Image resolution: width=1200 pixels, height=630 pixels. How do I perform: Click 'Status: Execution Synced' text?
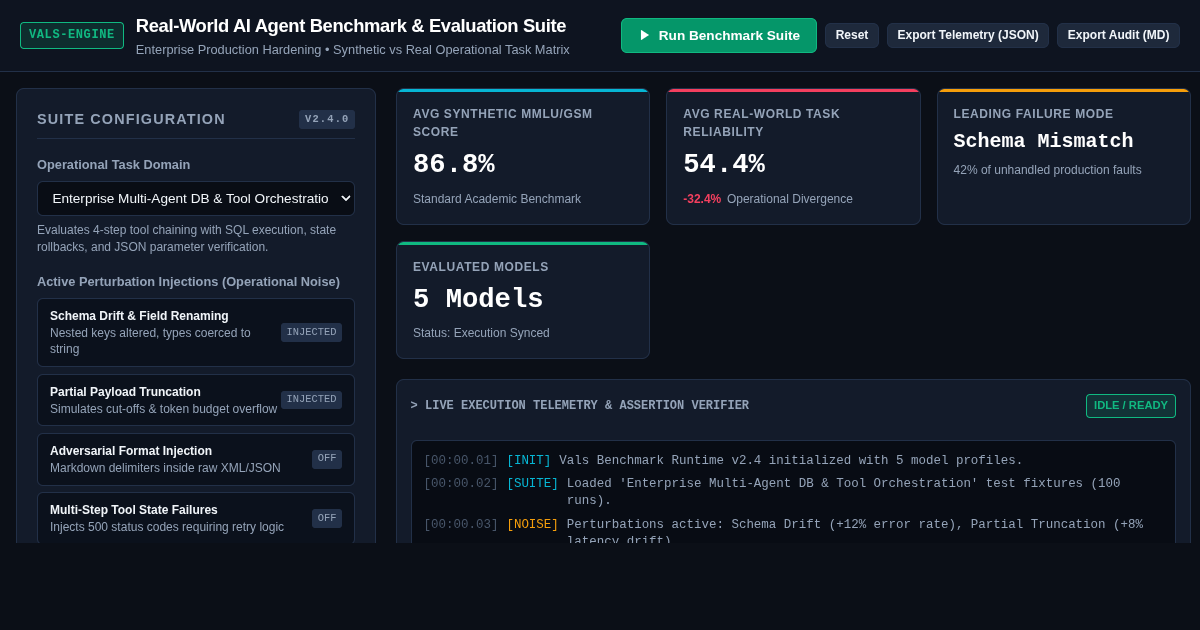click(x=481, y=333)
